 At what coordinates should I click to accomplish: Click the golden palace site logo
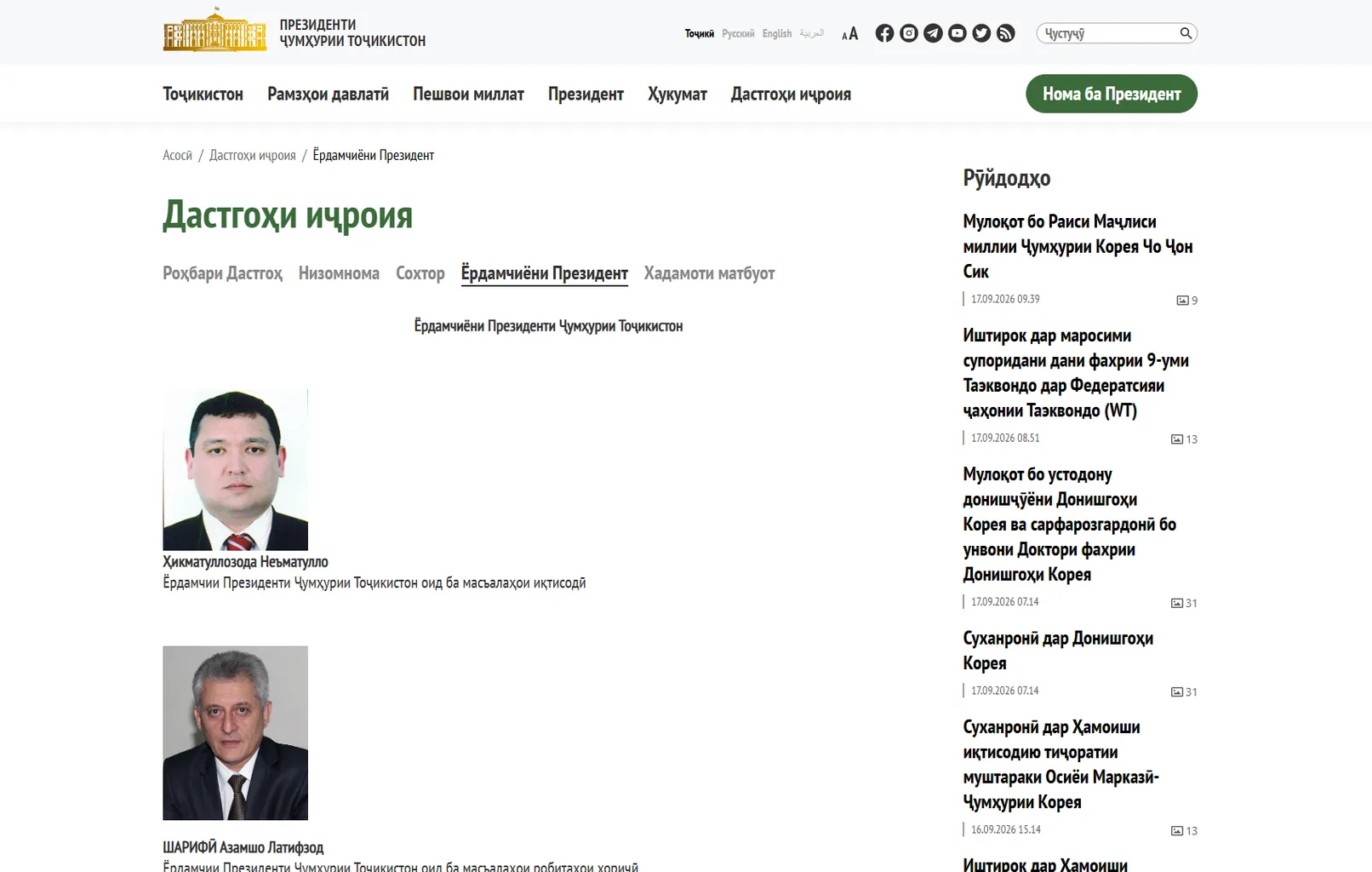(214, 30)
